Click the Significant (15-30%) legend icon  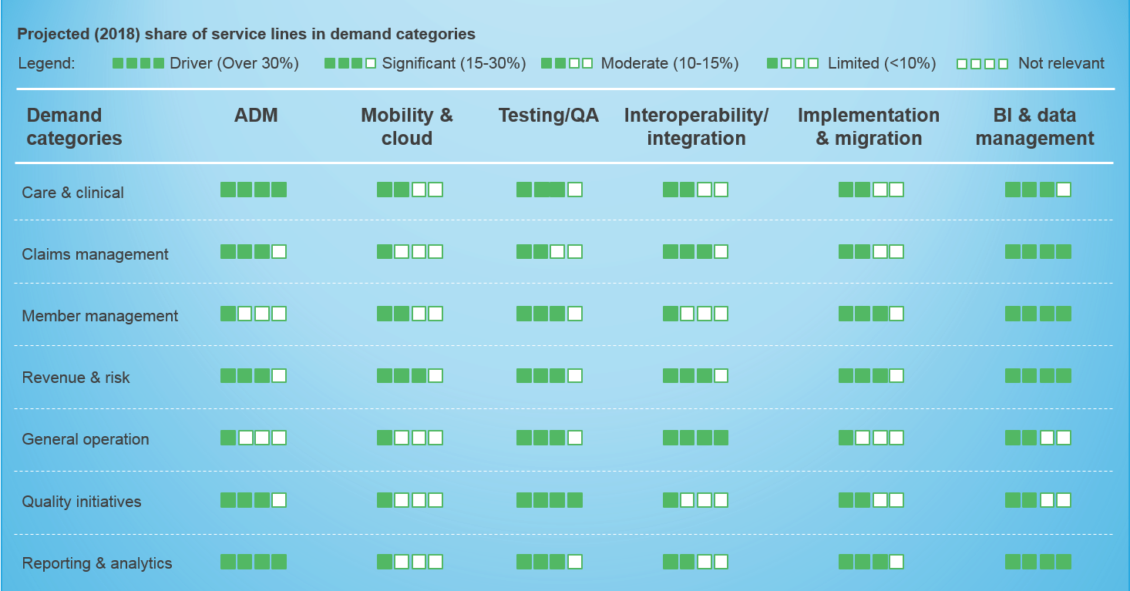(x=350, y=63)
